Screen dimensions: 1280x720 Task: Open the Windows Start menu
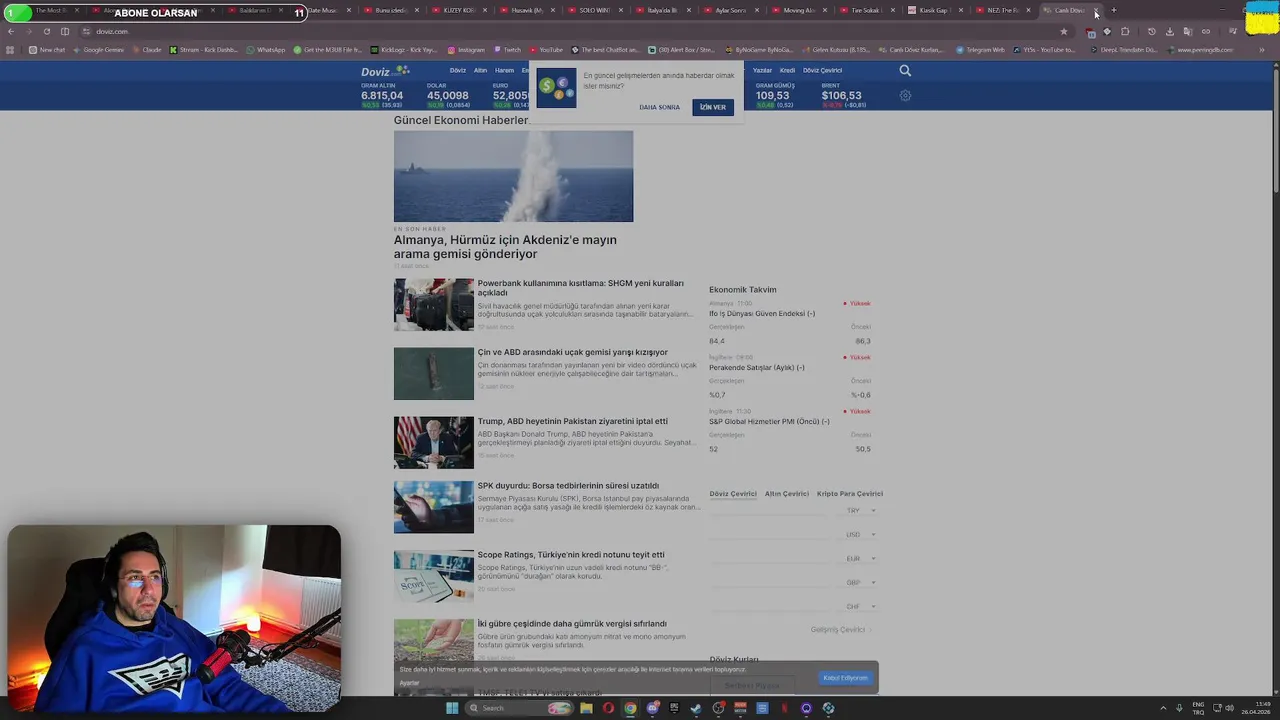[x=452, y=708]
